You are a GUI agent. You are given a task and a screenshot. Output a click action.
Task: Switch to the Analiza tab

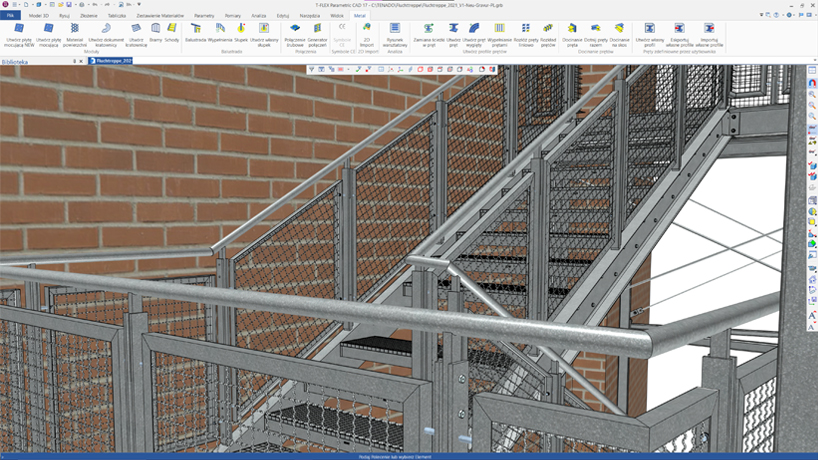click(259, 16)
